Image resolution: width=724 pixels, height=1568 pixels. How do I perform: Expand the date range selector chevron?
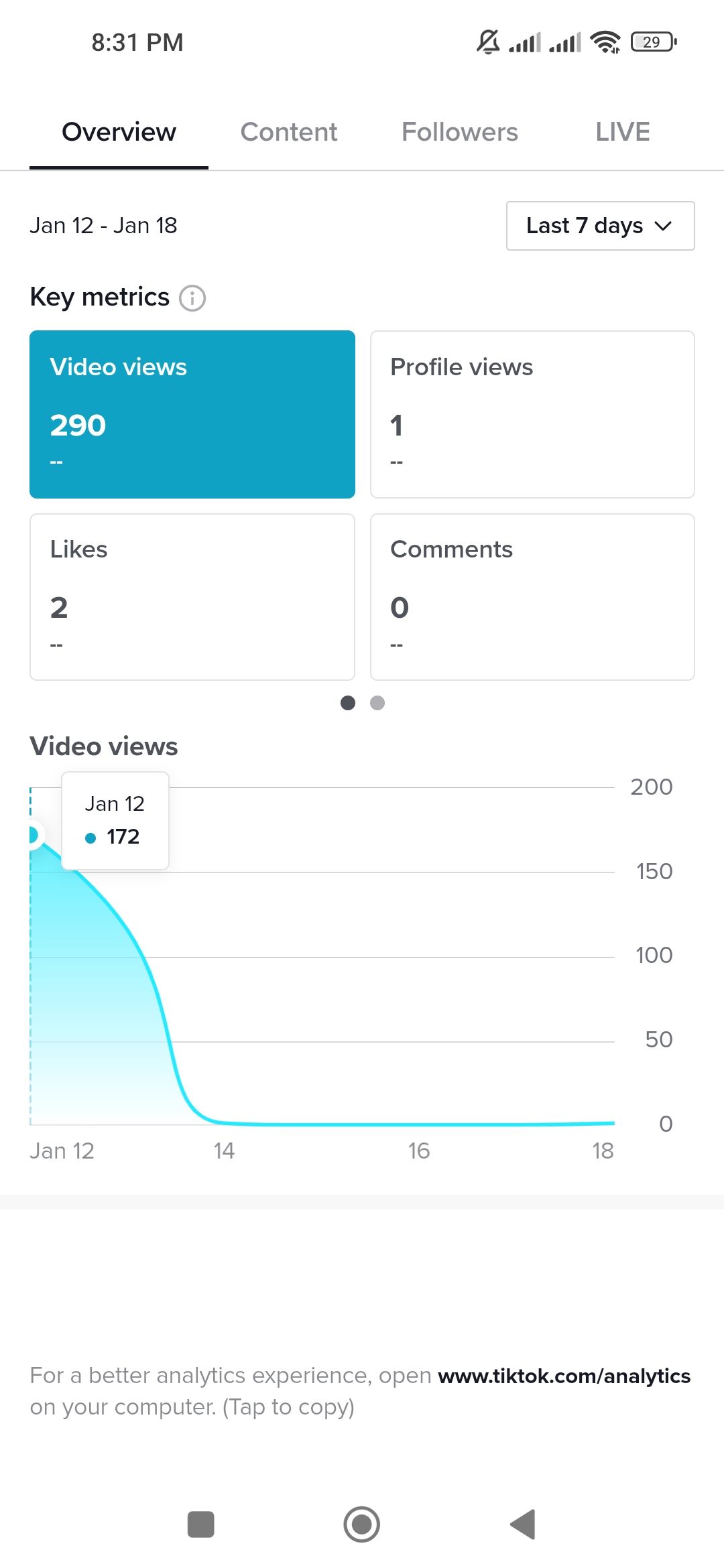662,226
